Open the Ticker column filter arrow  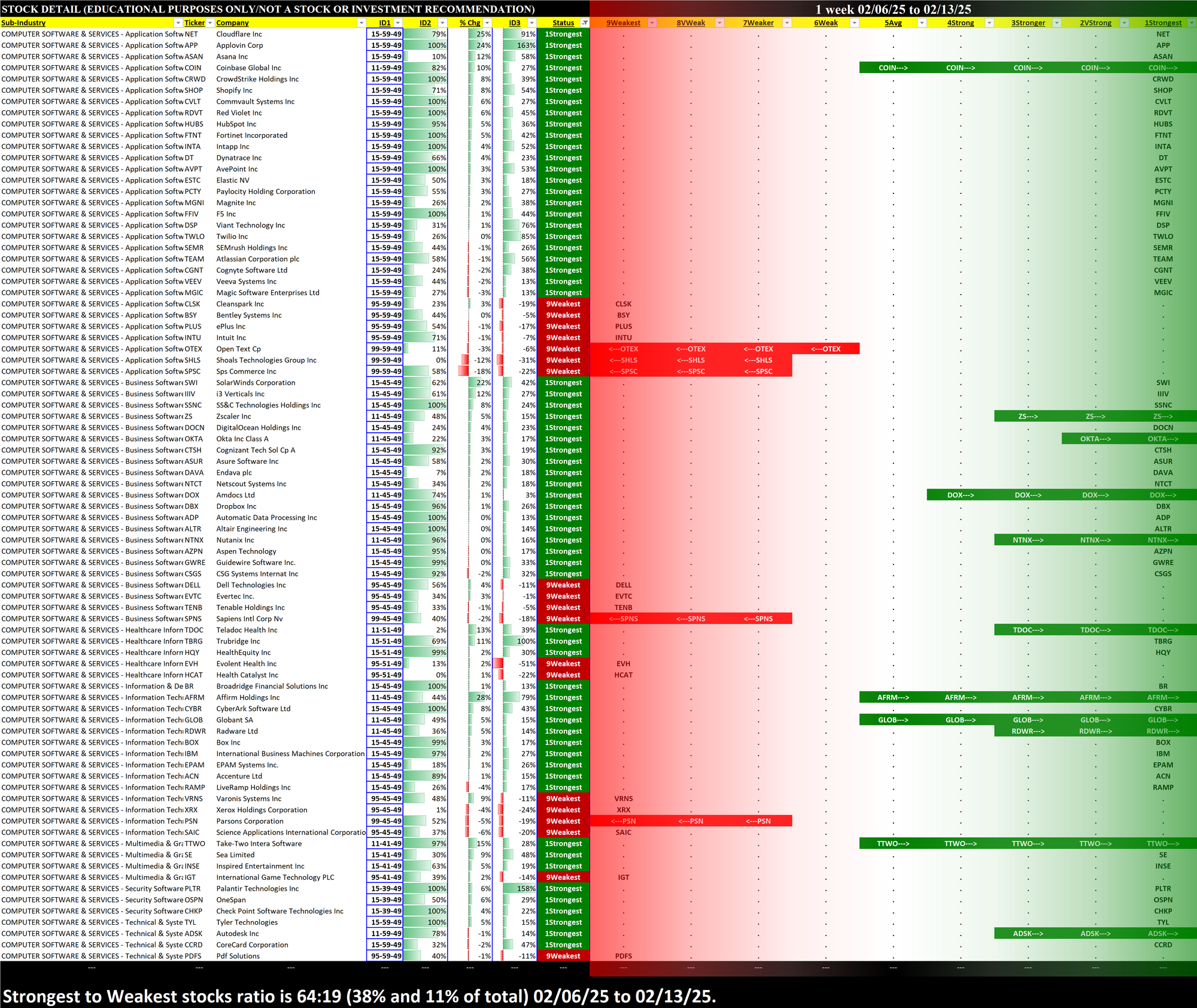(210, 23)
